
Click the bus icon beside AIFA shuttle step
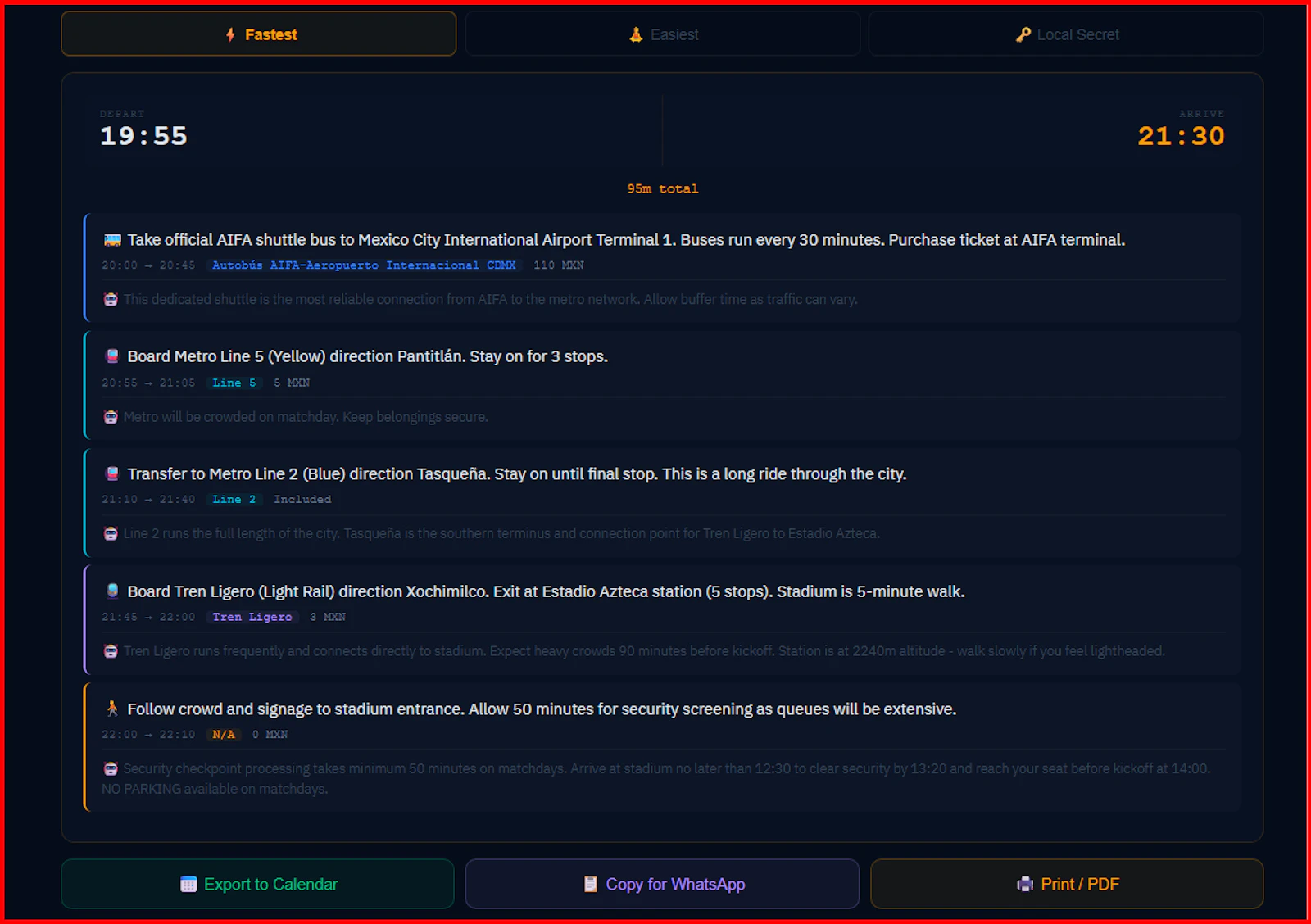tap(112, 240)
